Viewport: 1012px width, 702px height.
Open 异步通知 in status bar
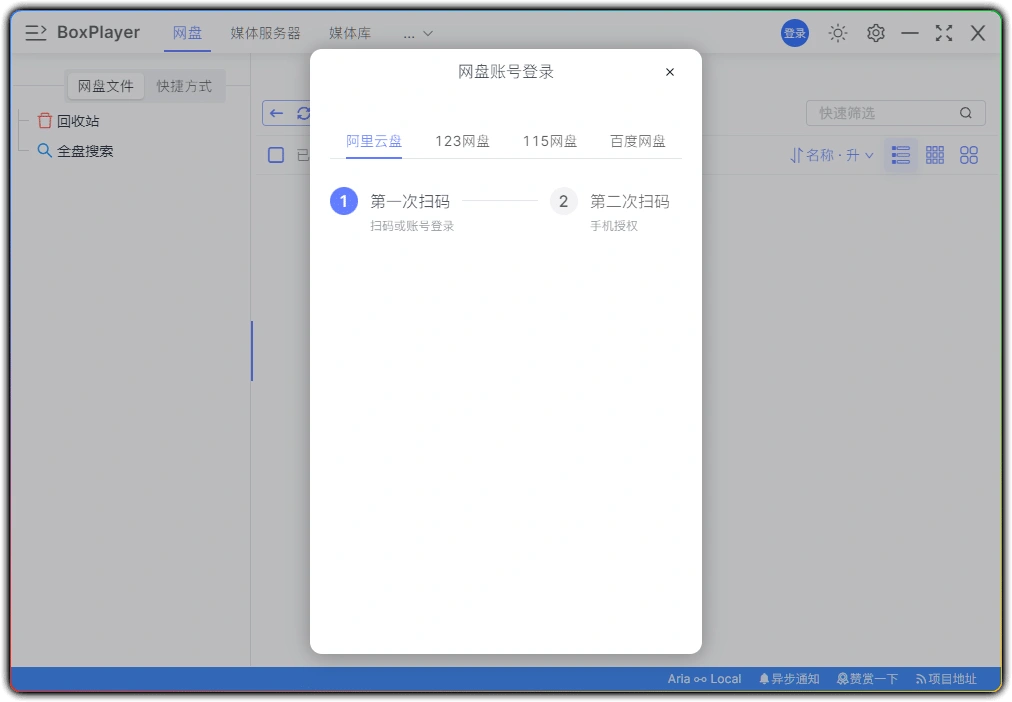pyautogui.click(x=789, y=679)
